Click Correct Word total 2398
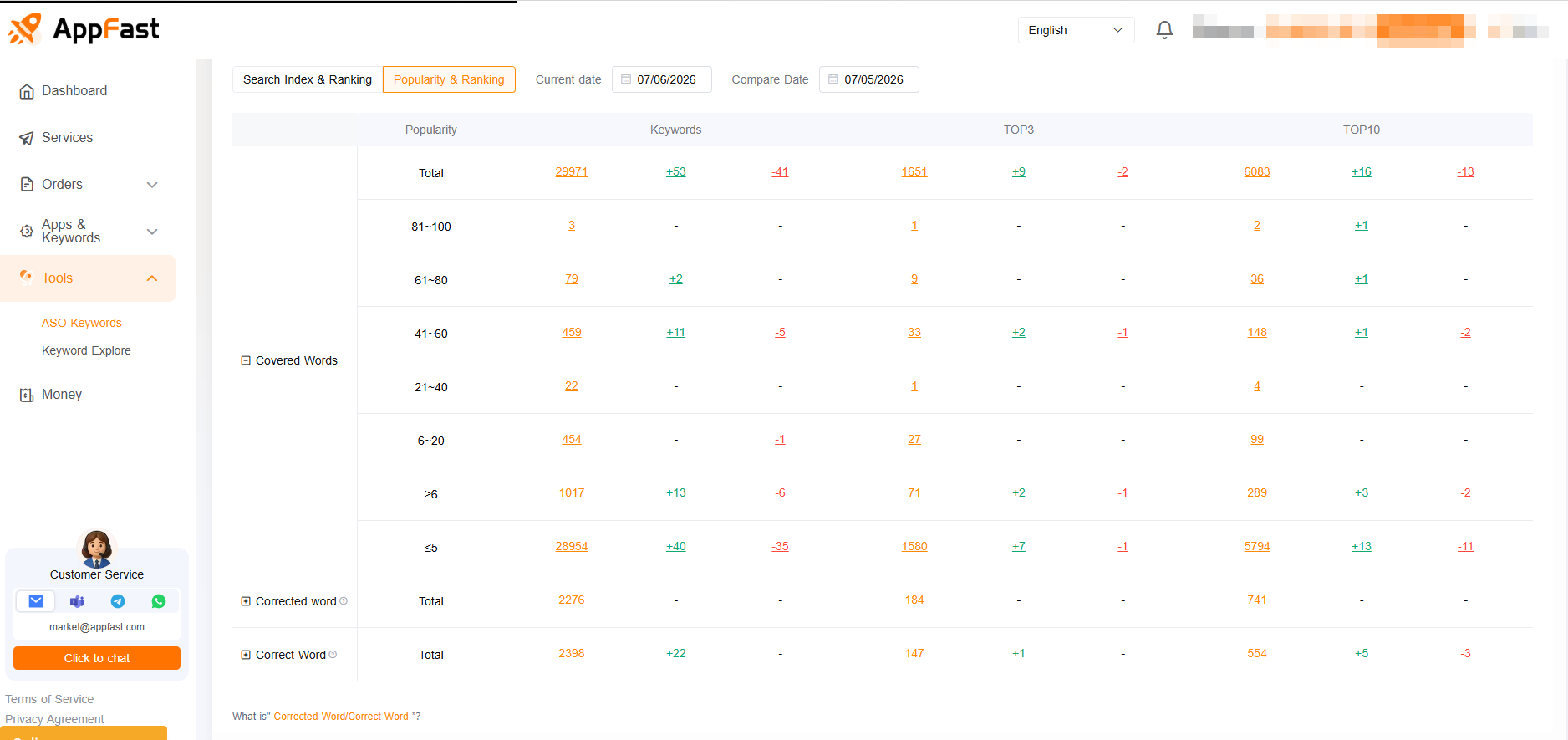 click(x=572, y=653)
